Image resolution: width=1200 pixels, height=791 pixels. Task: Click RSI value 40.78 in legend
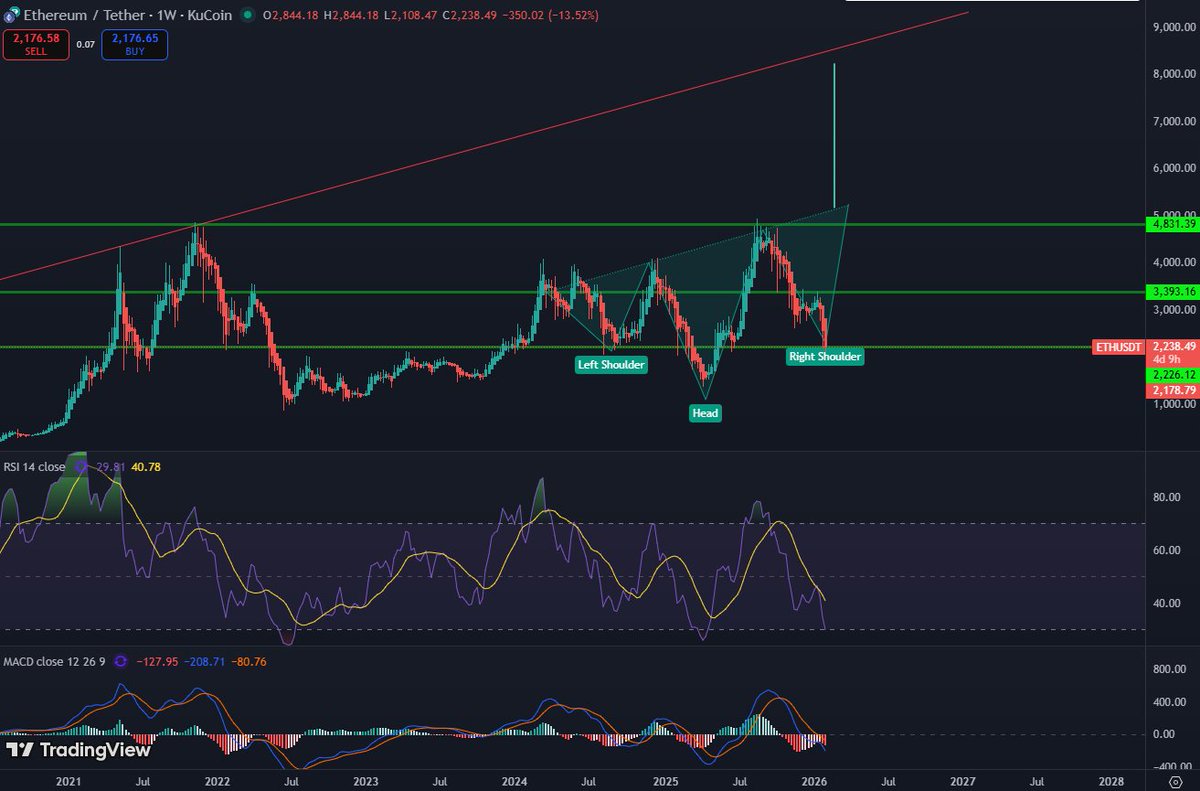[x=147, y=467]
